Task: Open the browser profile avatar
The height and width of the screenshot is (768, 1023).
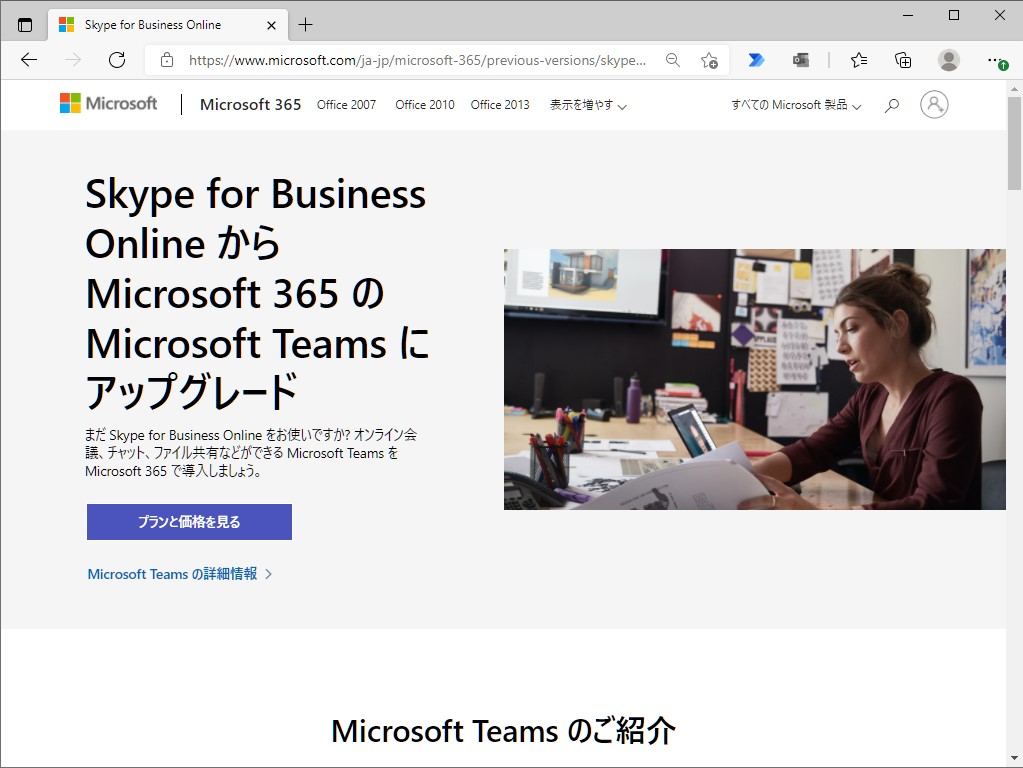Action: coord(948,60)
